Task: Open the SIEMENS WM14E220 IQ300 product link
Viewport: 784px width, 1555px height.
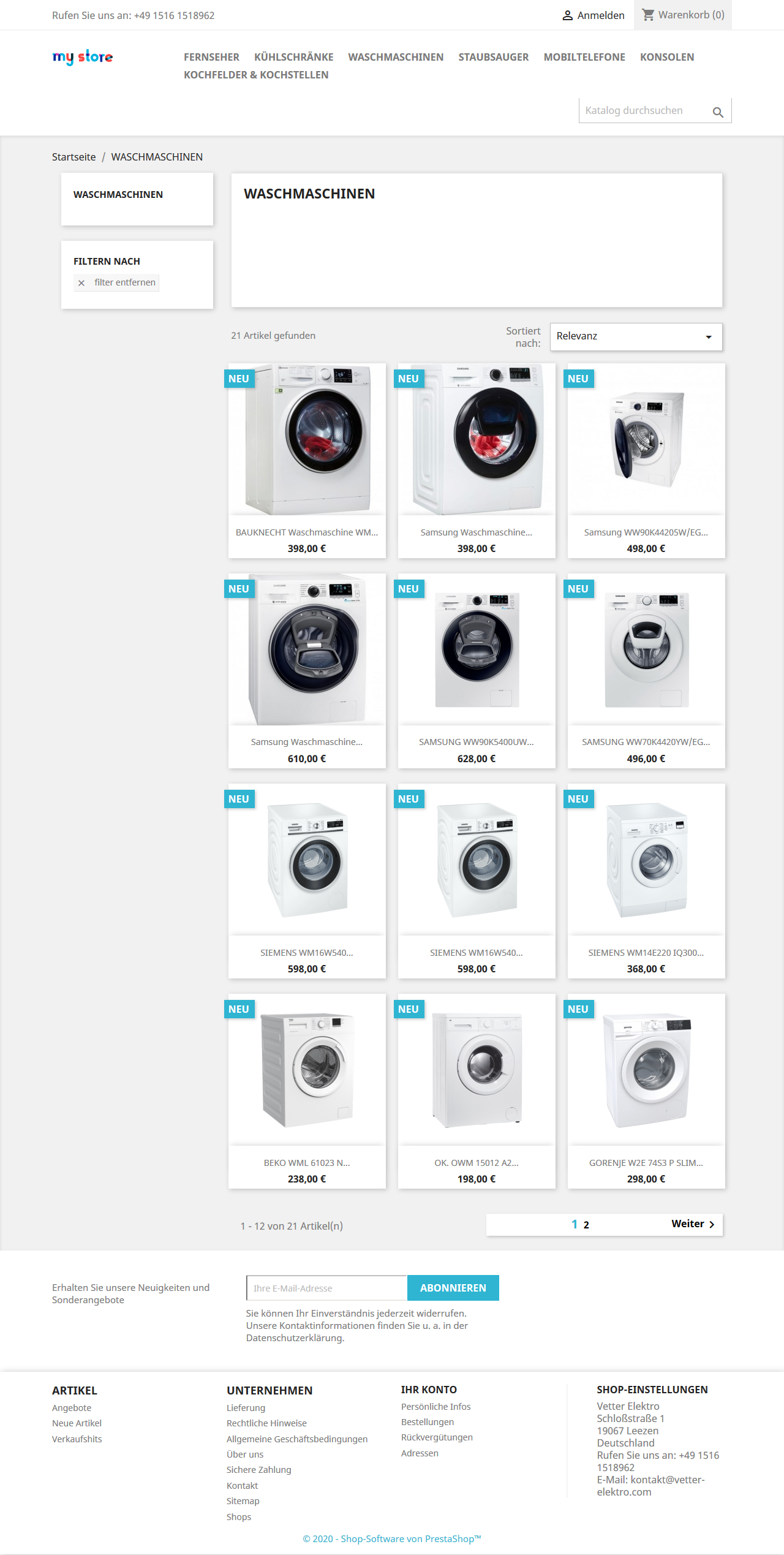Action: pyautogui.click(x=646, y=953)
